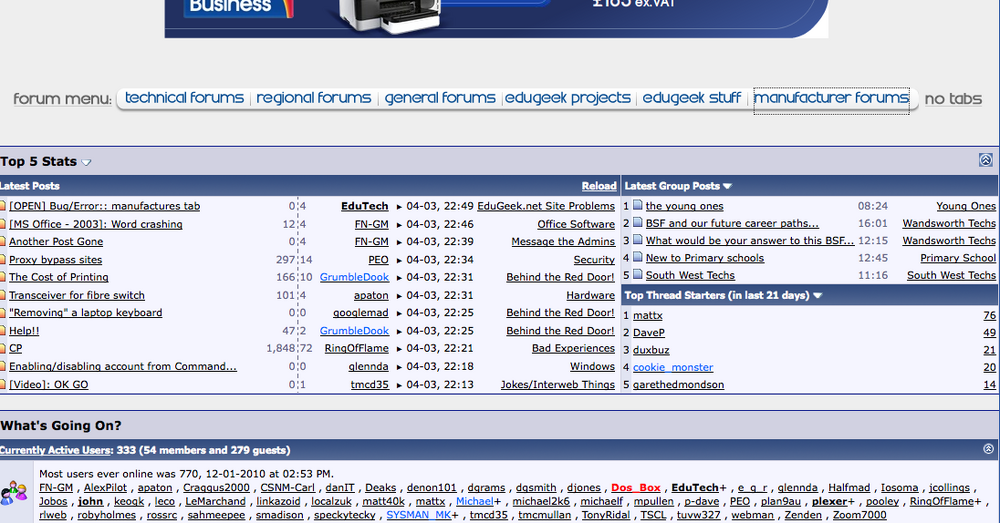Open '[OPEN] Bug/Error:: manufactures tab' thread

click(105, 206)
